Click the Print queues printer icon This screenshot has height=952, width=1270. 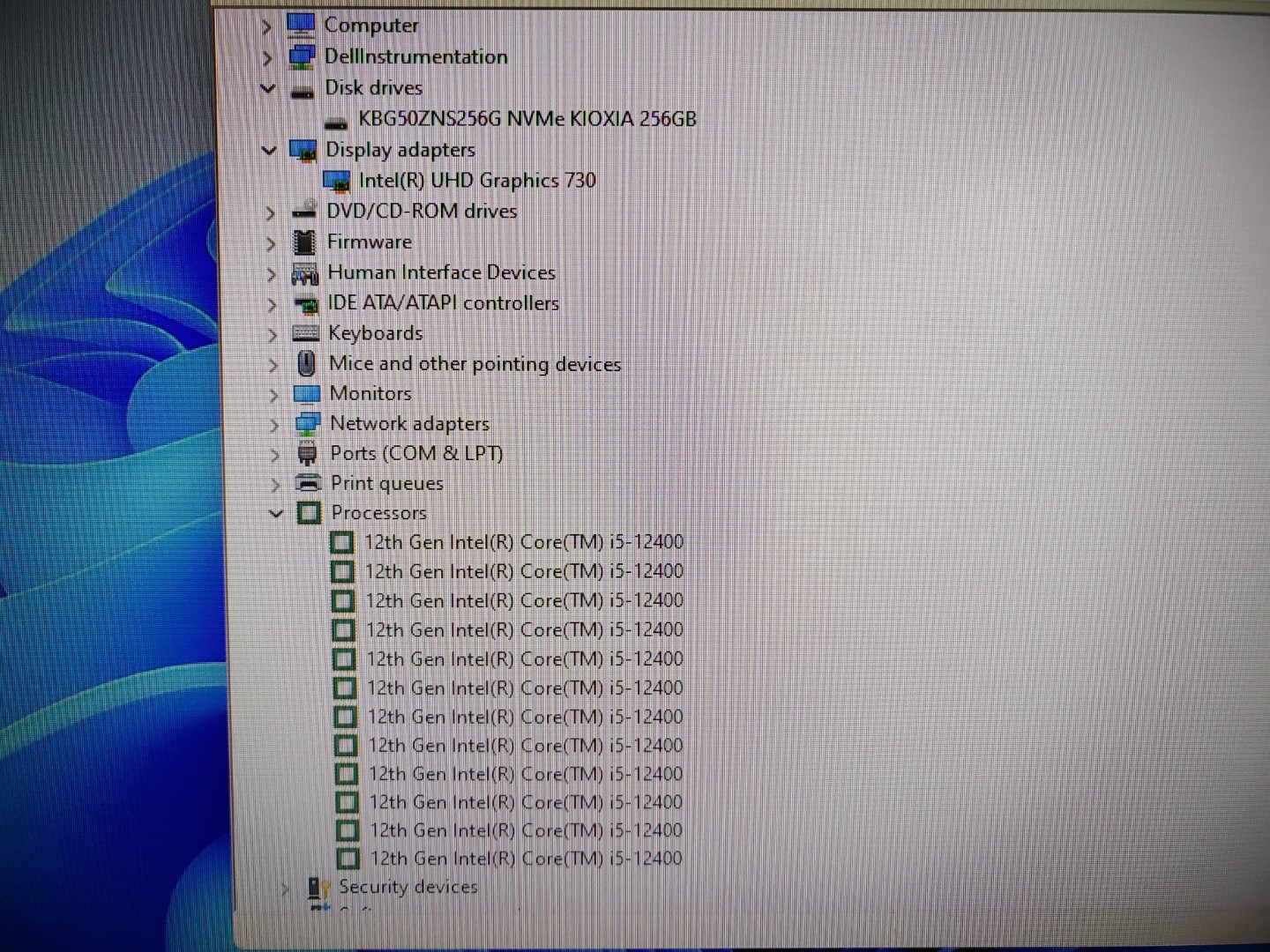[x=309, y=482]
